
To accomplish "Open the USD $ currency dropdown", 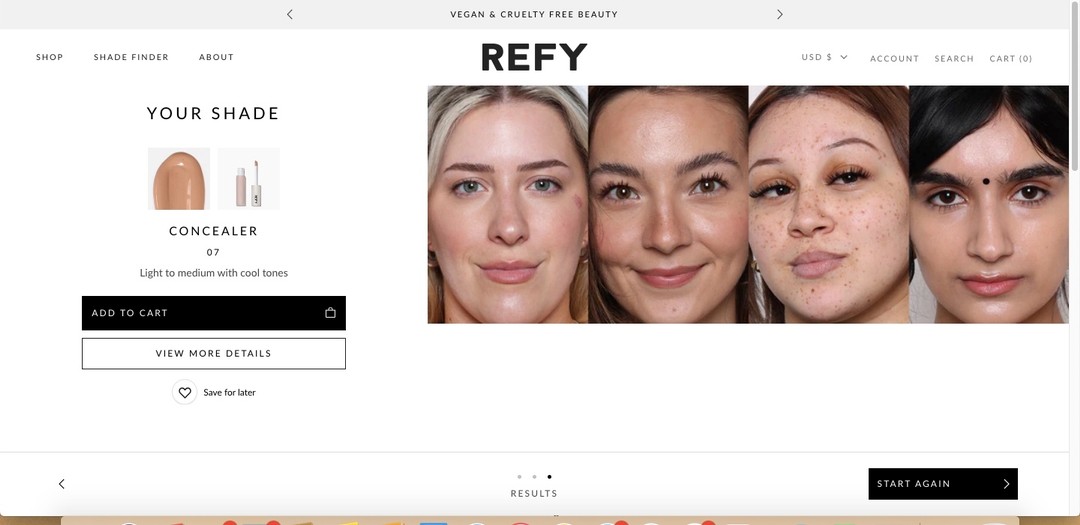I will (824, 57).
